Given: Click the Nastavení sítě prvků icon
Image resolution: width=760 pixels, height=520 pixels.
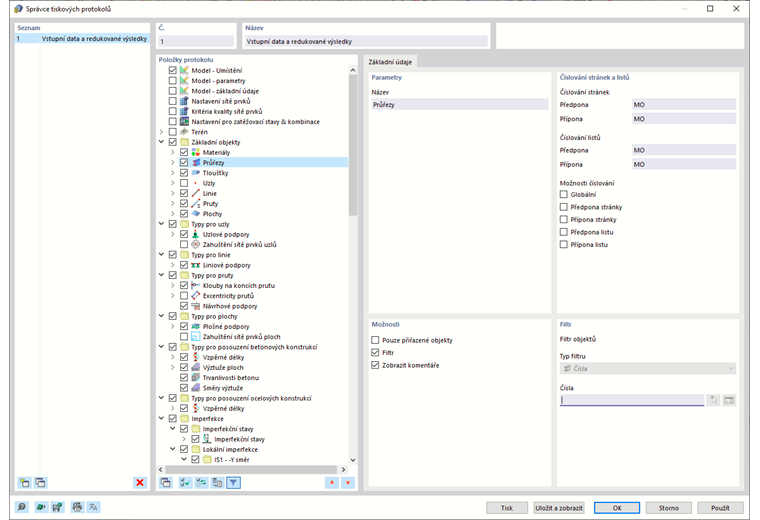Looking at the screenshot, I should [x=184, y=101].
